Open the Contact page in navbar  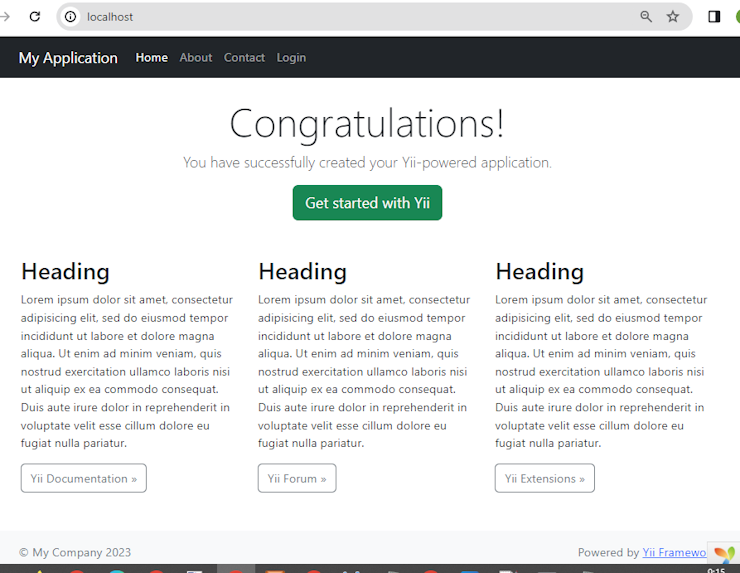[244, 58]
